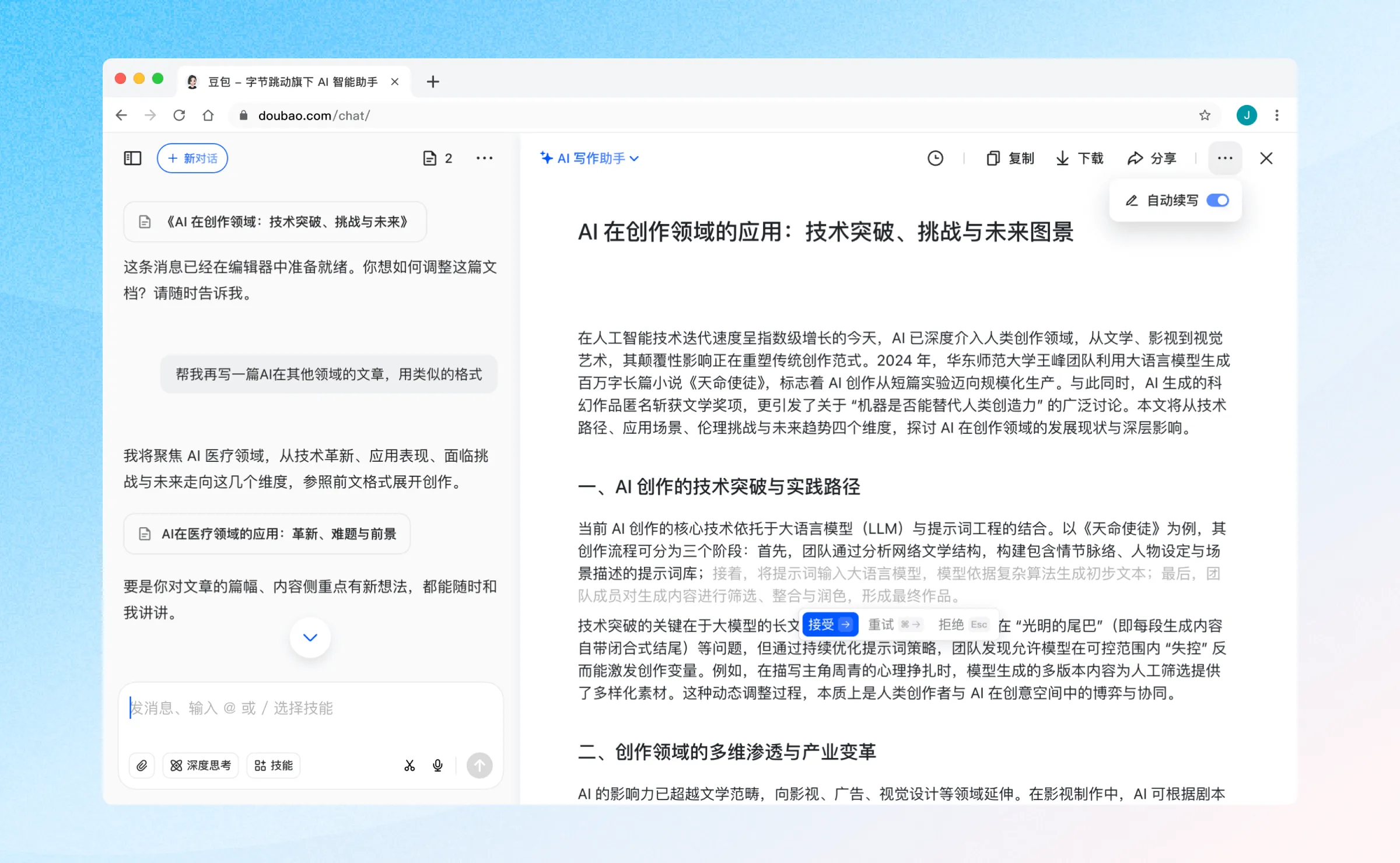This screenshot has width=1400, height=863.
Task: Open a new browser tab
Action: (x=433, y=82)
